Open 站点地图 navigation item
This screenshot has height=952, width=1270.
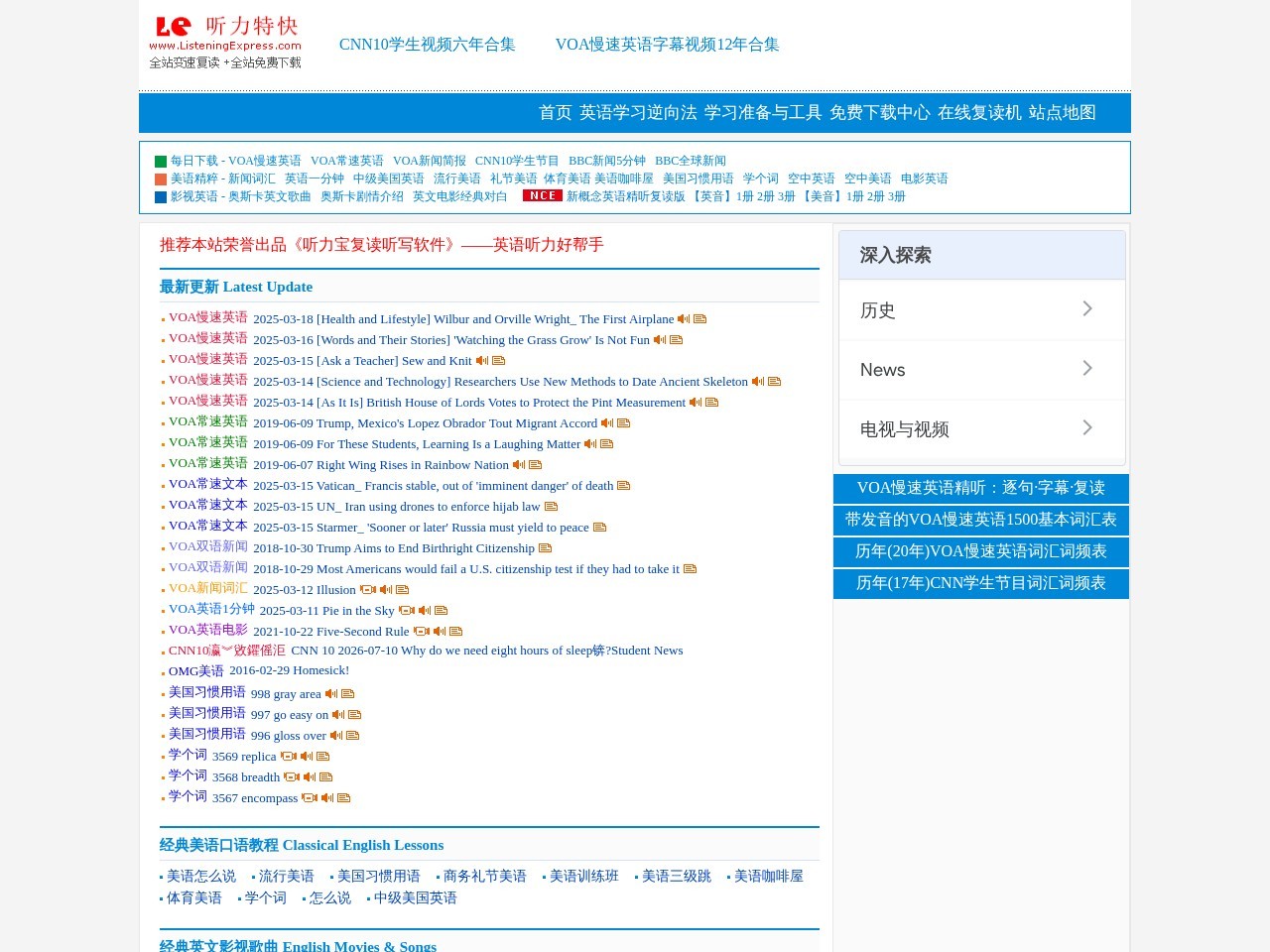click(x=1063, y=113)
